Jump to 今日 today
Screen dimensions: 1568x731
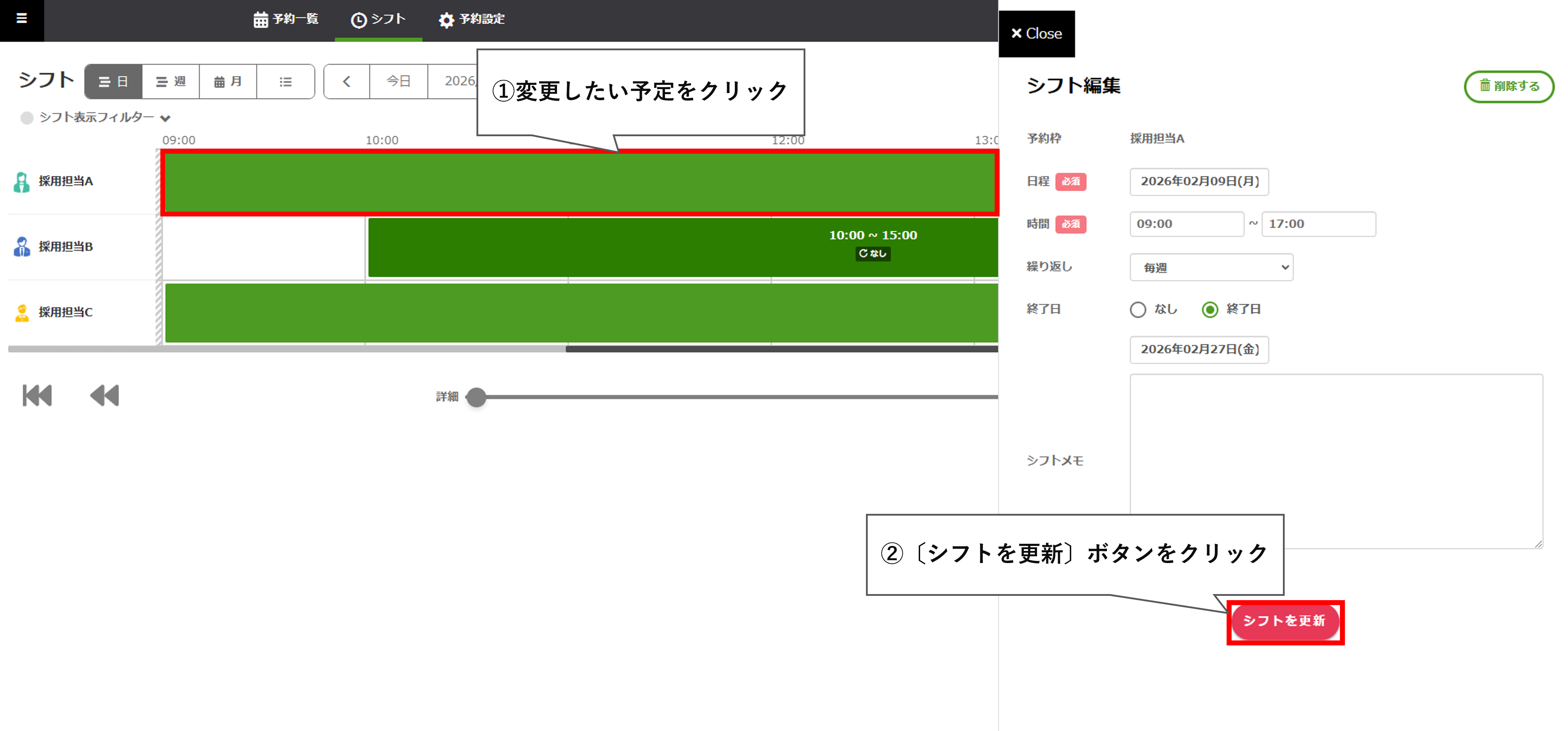point(399,82)
